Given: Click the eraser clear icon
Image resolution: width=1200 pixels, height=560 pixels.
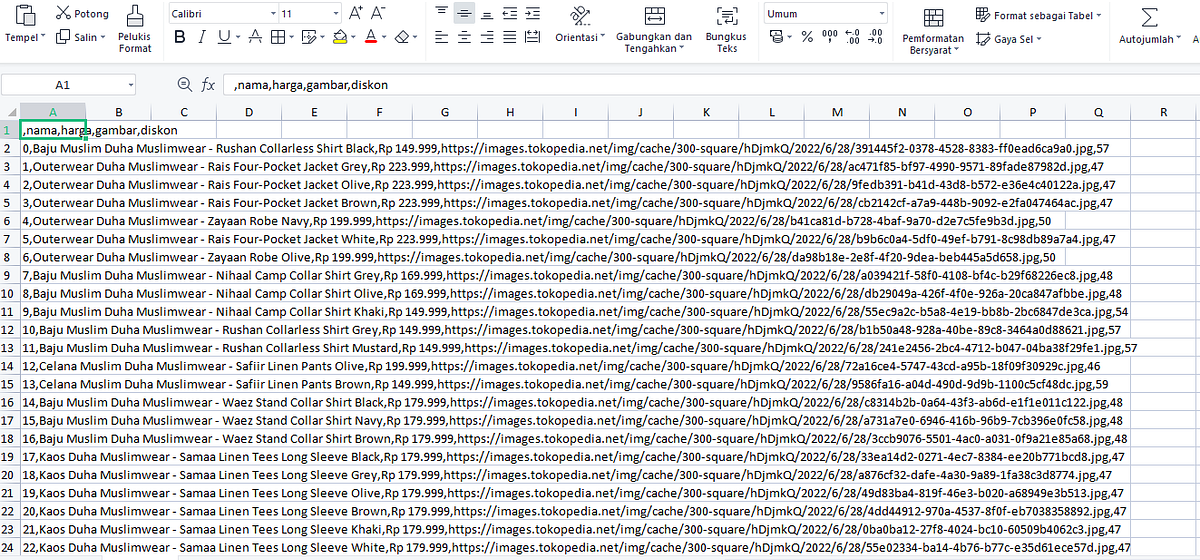Looking at the screenshot, I should pyautogui.click(x=402, y=37).
